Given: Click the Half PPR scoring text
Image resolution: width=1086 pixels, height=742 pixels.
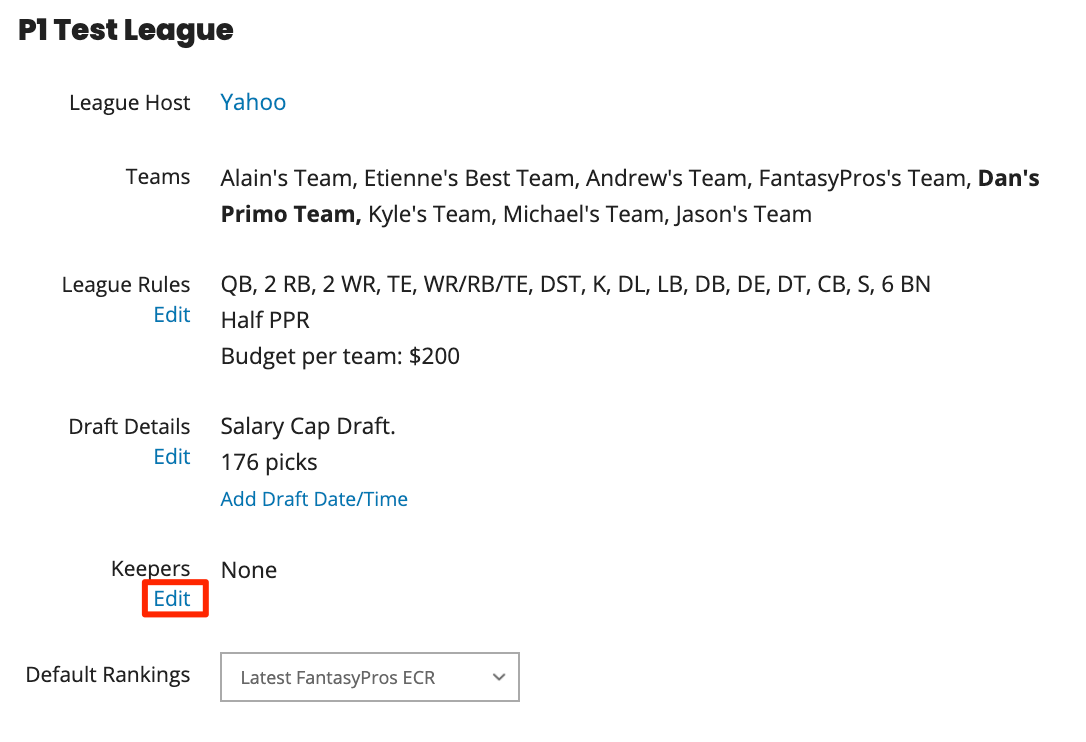Looking at the screenshot, I should click(x=265, y=320).
